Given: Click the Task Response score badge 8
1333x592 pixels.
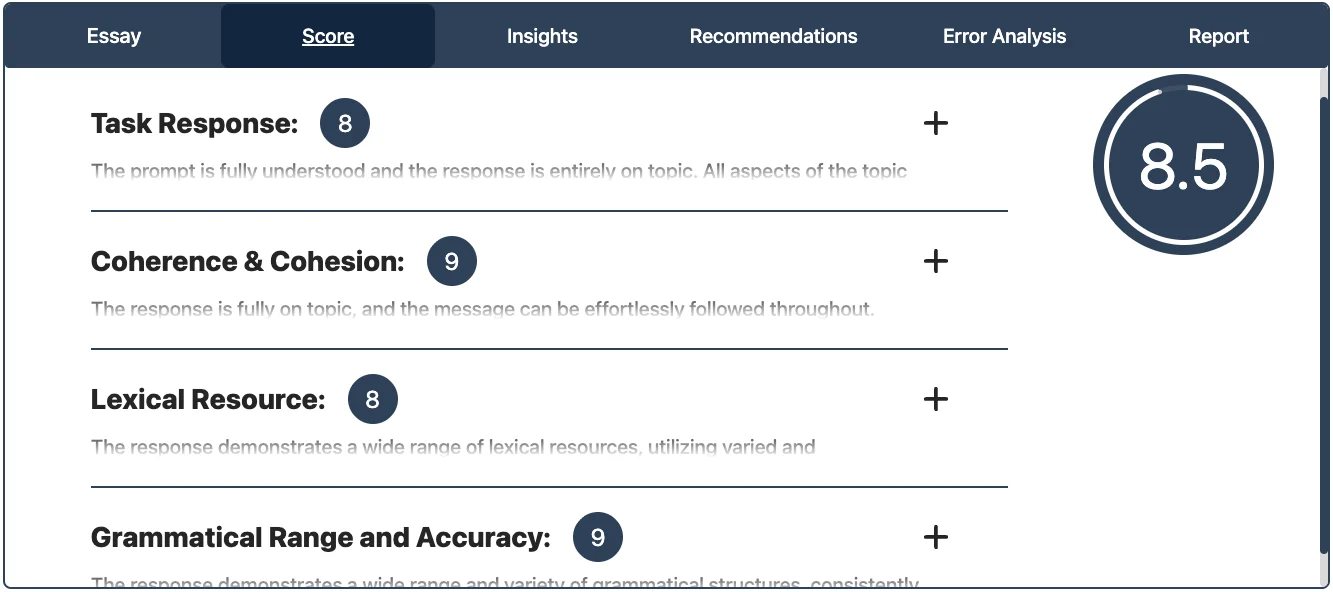Looking at the screenshot, I should [x=345, y=124].
